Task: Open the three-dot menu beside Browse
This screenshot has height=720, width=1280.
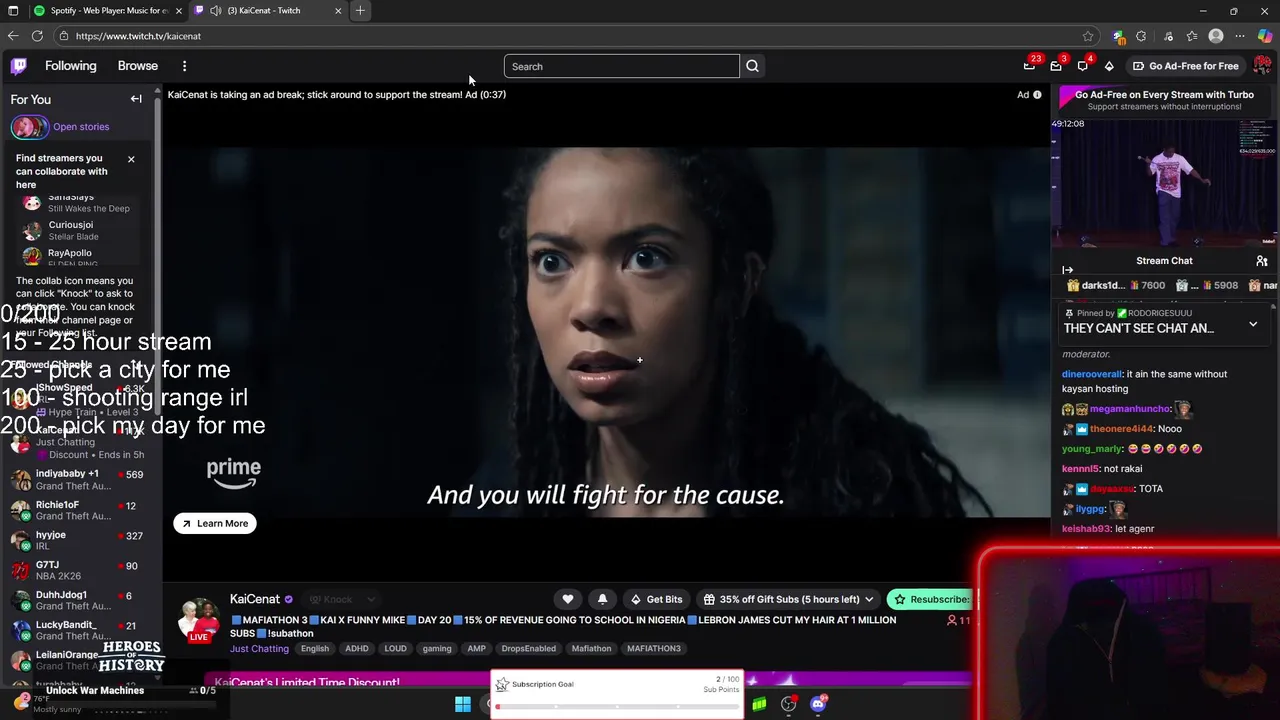Action: [x=184, y=66]
